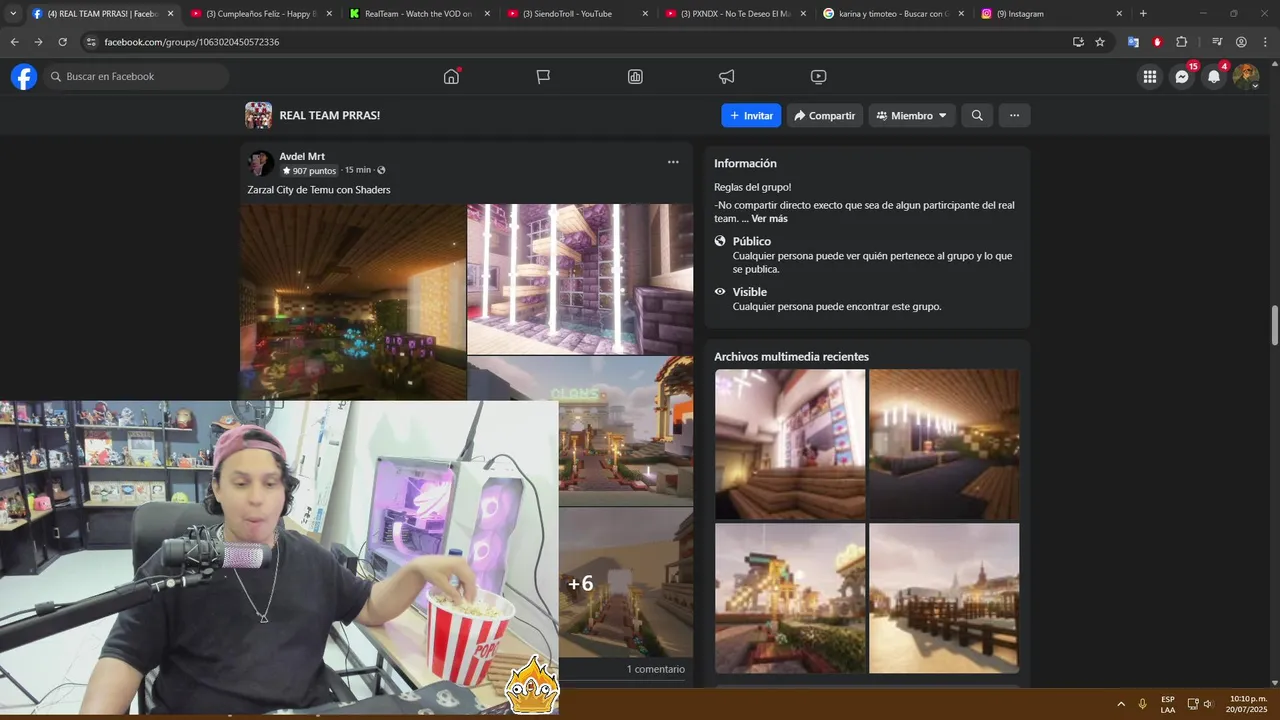Open the Chrome three-dot menu
This screenshot has width=1280, height=720.
point(1264,42)
